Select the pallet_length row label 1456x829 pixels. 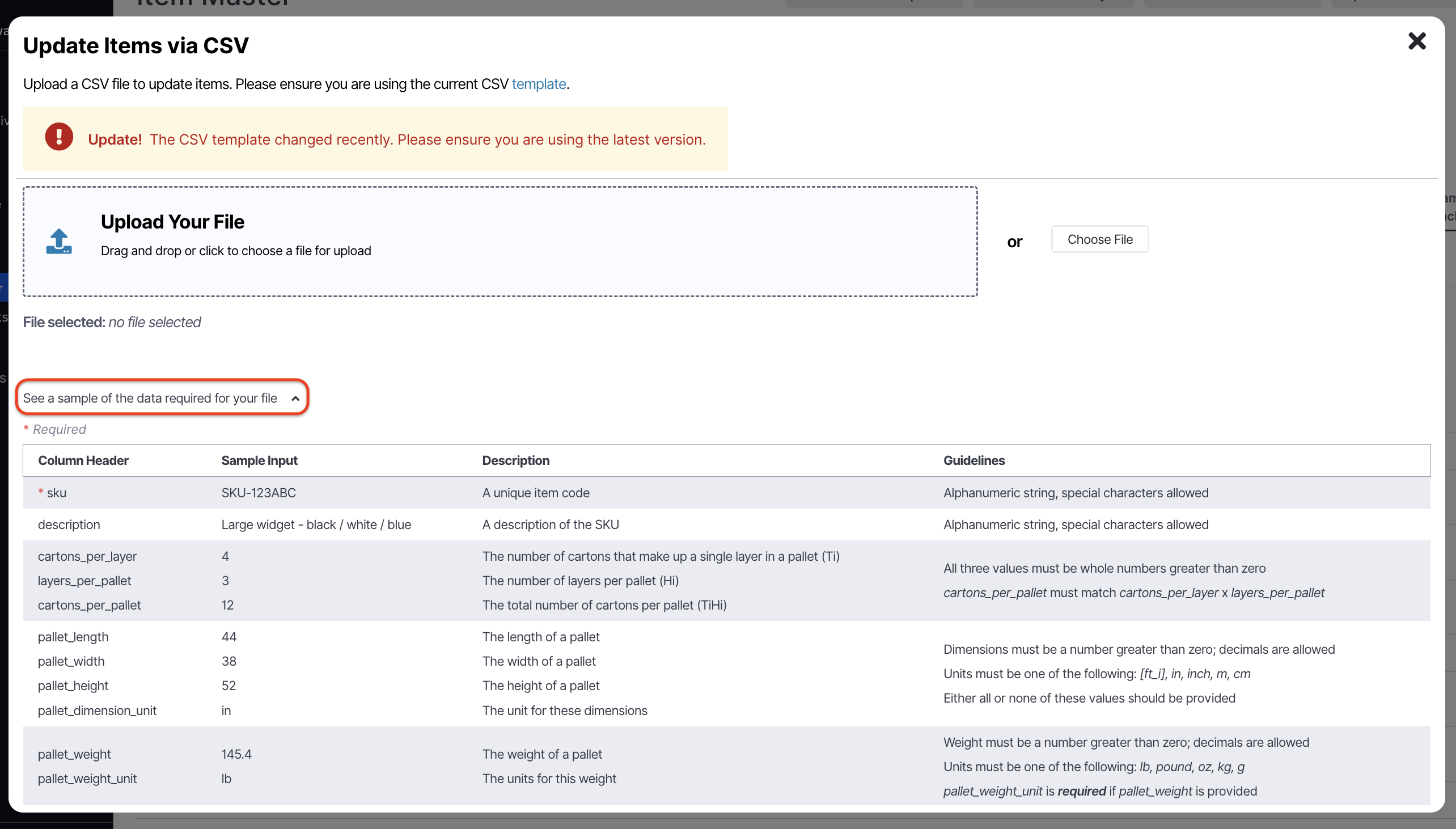[x=73, y=638]
